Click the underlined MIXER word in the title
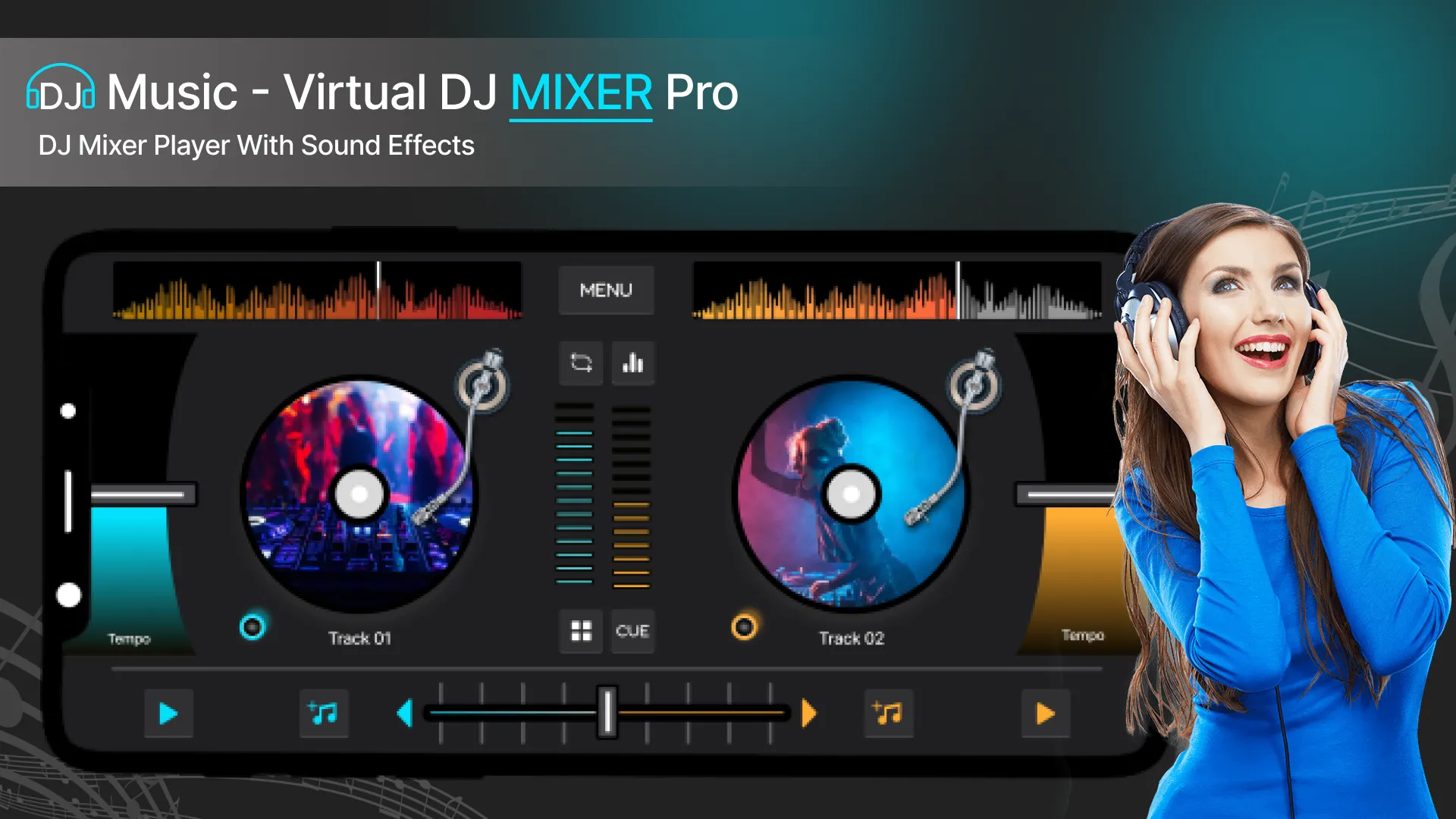 pyautogui.click(x=581, y=94)
